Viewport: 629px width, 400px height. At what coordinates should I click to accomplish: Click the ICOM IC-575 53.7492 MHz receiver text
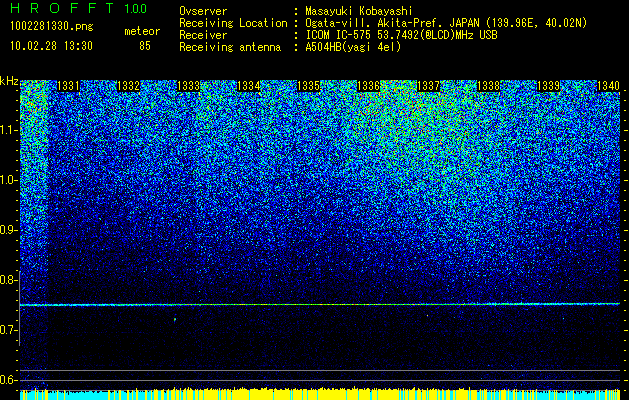pyautogui.click(x=401, y=35)
